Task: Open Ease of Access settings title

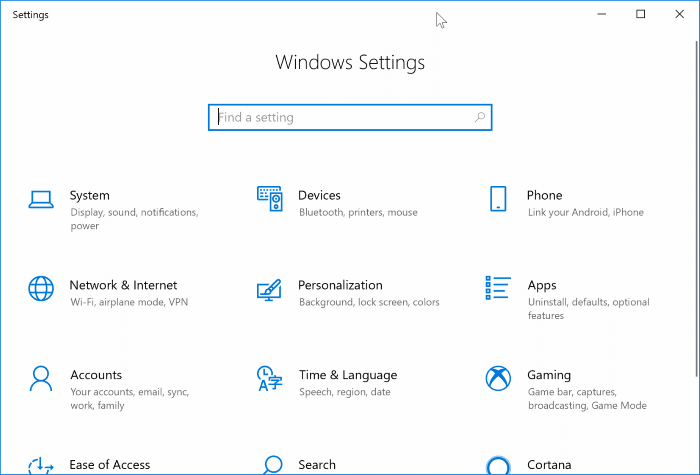Action: 110,465
